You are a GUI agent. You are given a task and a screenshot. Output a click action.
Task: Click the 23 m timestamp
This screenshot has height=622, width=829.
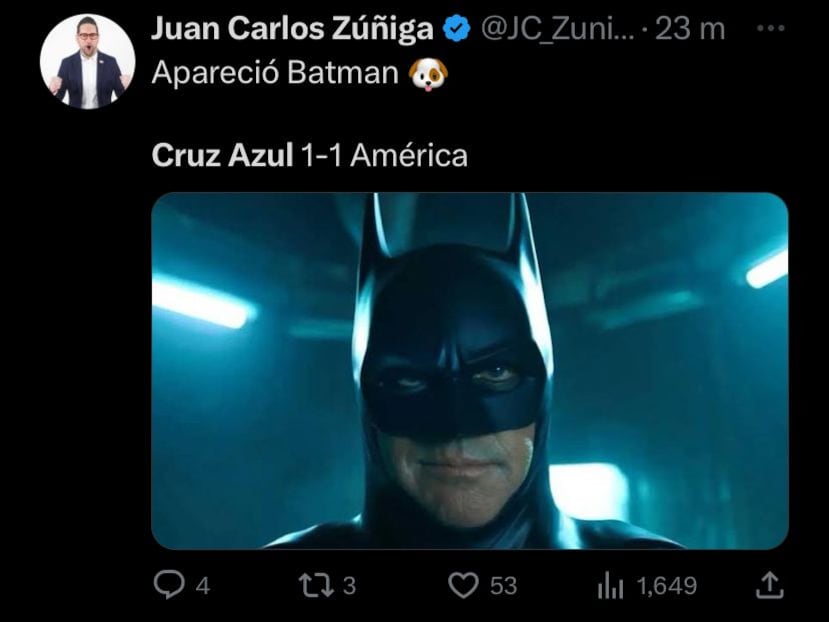690,30
